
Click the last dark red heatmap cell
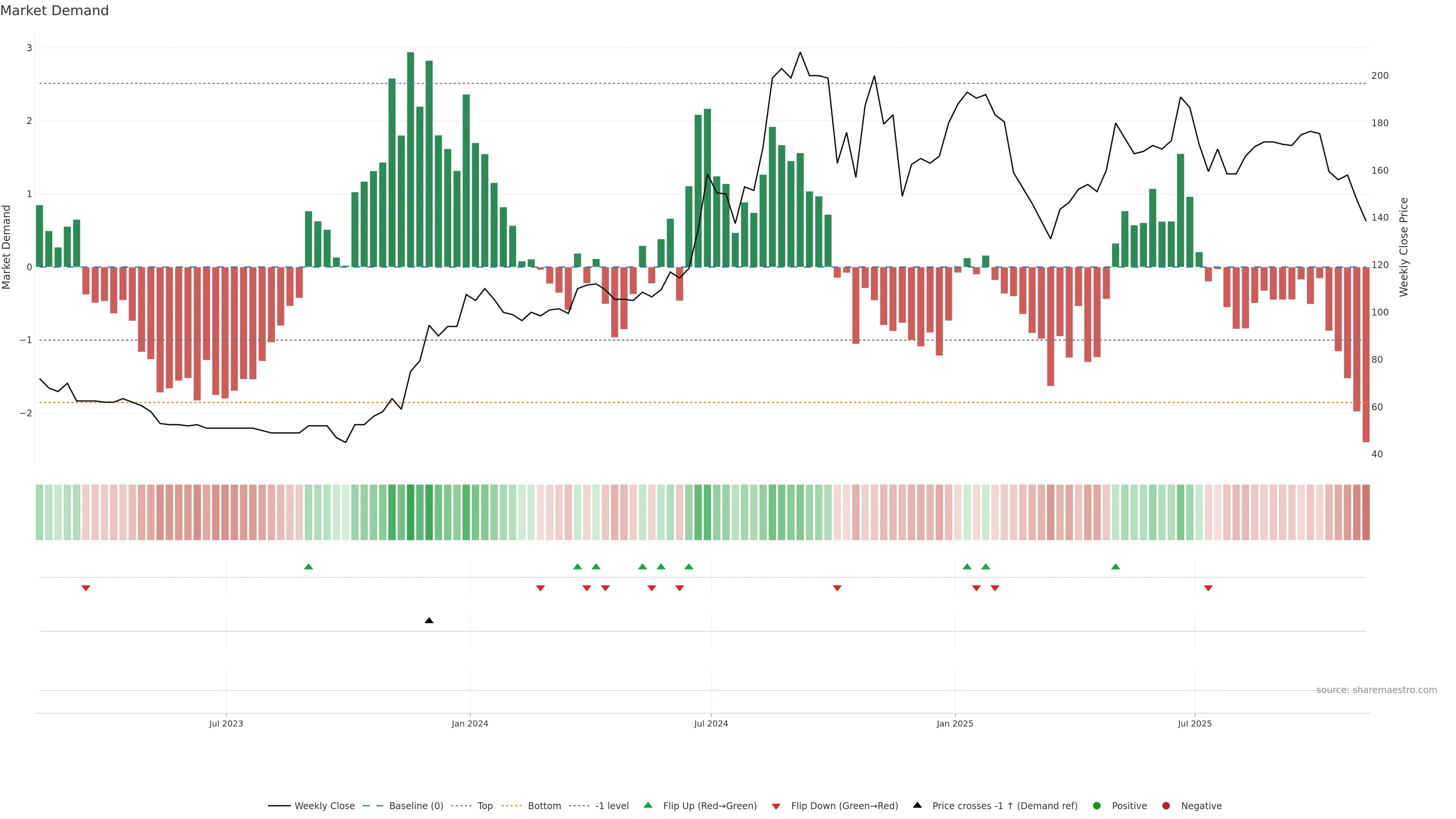tap(1366, 512)
